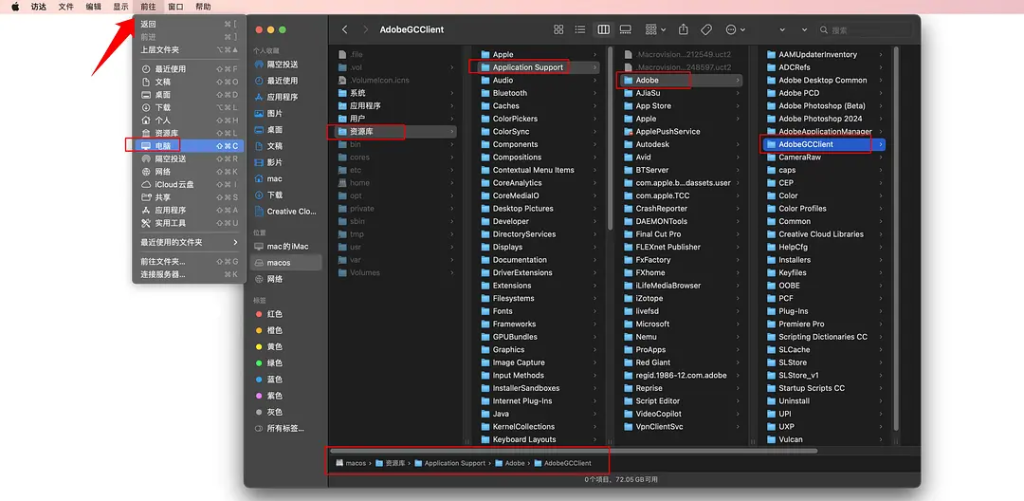Open the Apple logo menu
1024x501 pixels.
pos(14,7)
